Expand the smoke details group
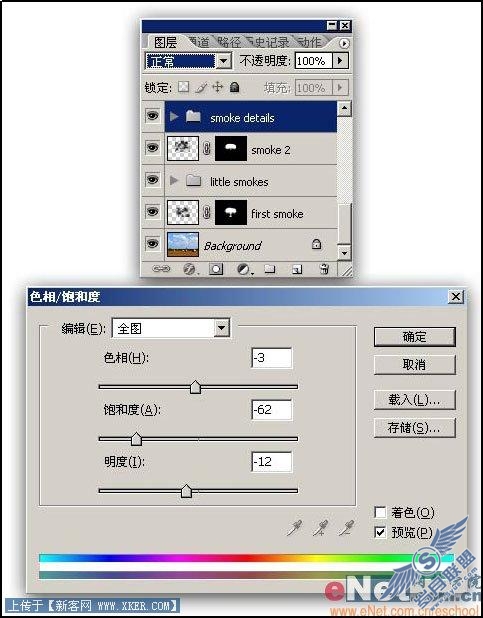Screen dimensions: 483x618 tap(173, 116)
